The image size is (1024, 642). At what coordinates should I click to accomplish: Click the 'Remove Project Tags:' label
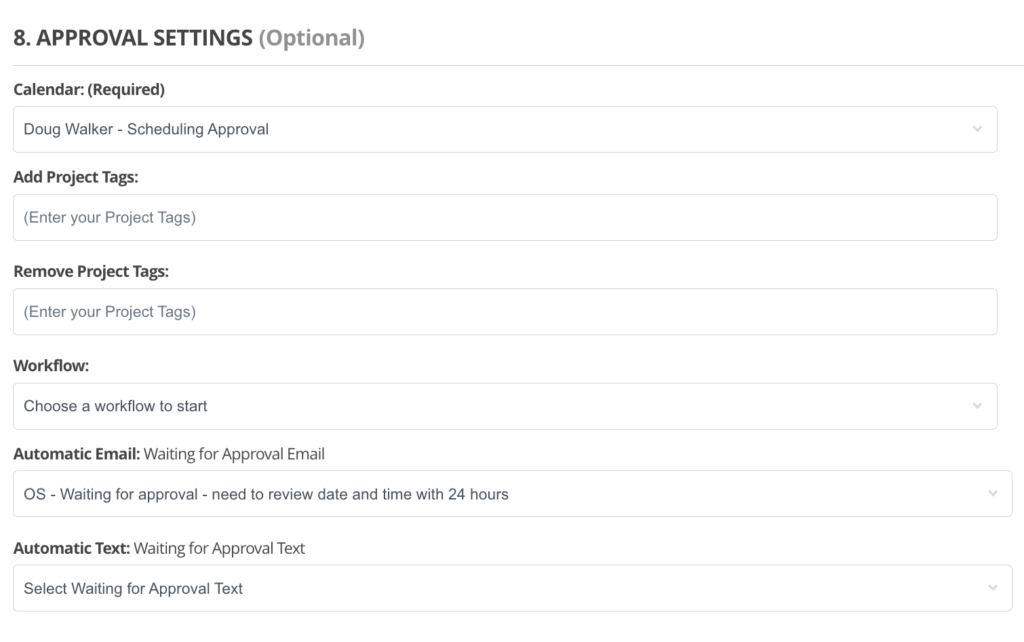point(91,272)
